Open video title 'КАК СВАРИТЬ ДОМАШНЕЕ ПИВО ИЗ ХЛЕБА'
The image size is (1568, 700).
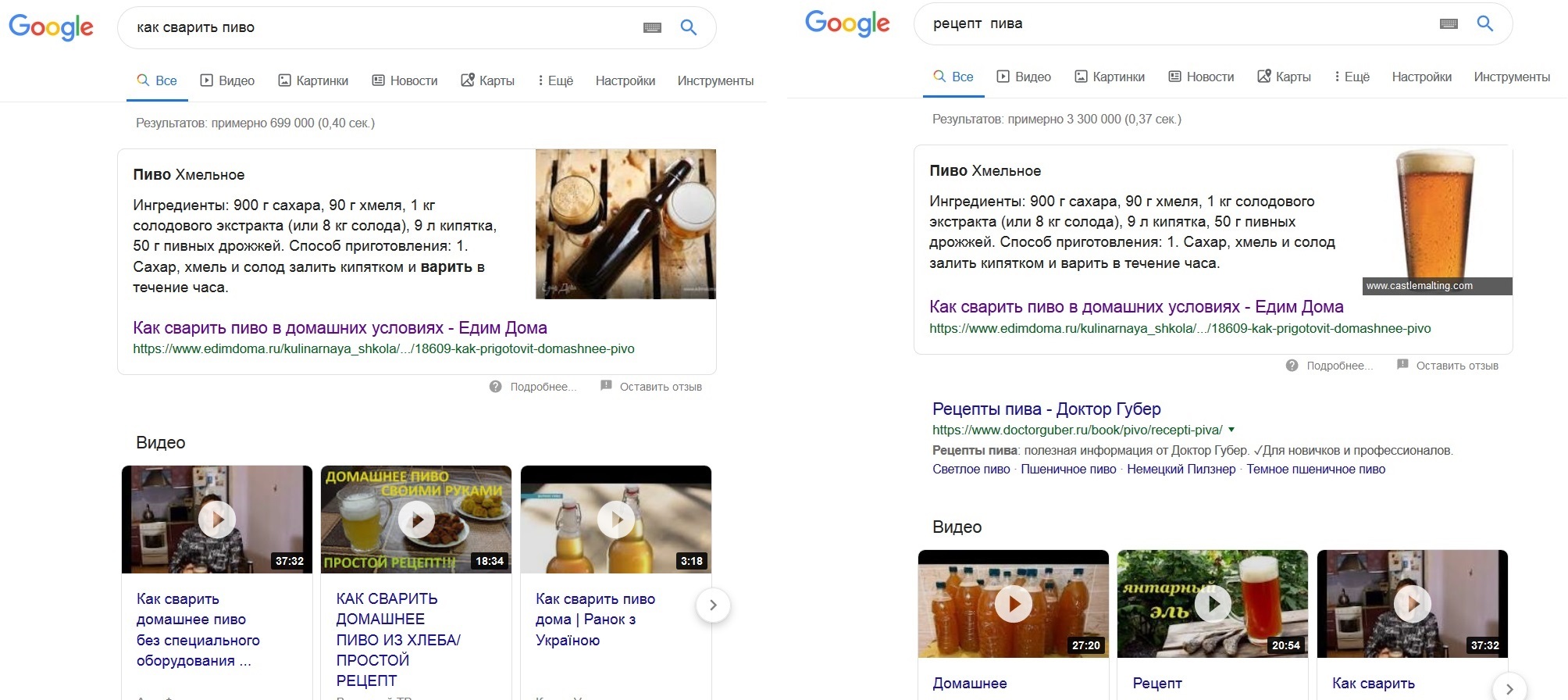pos(398,640)
